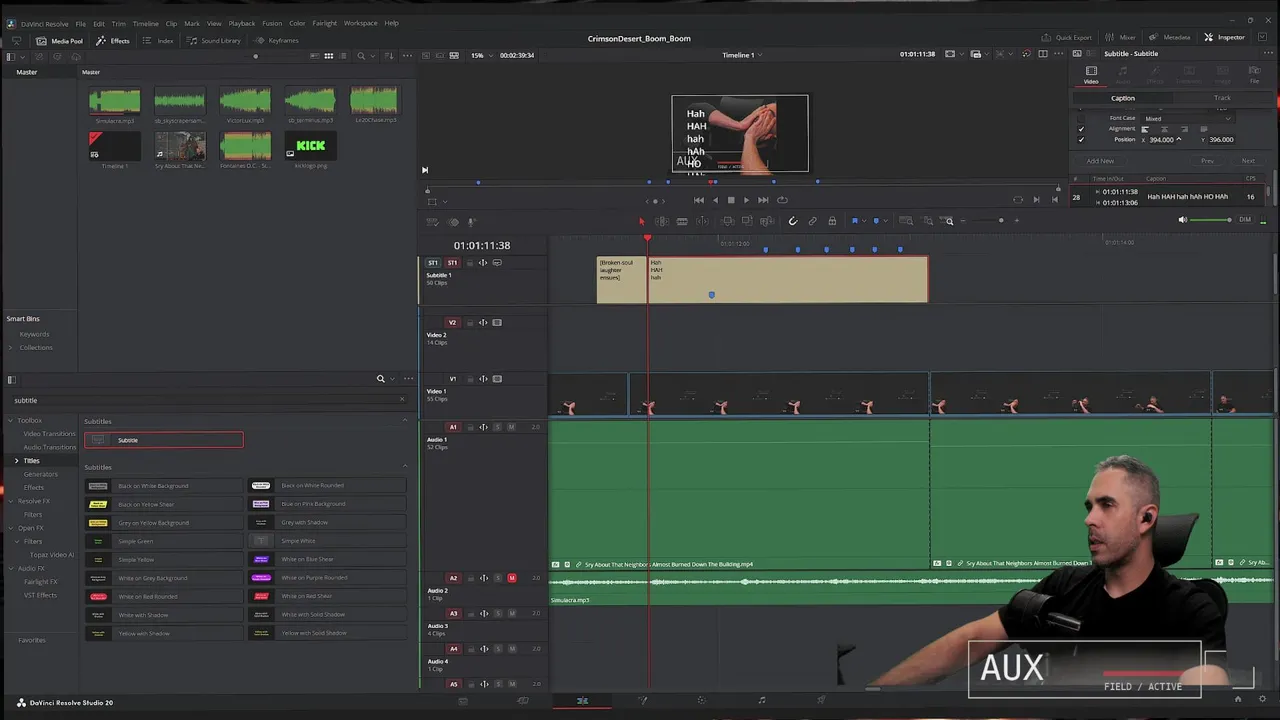Add a blue marker on timeline toolbar
Viewport: 1280px width, 720px height.
(876, 221)
